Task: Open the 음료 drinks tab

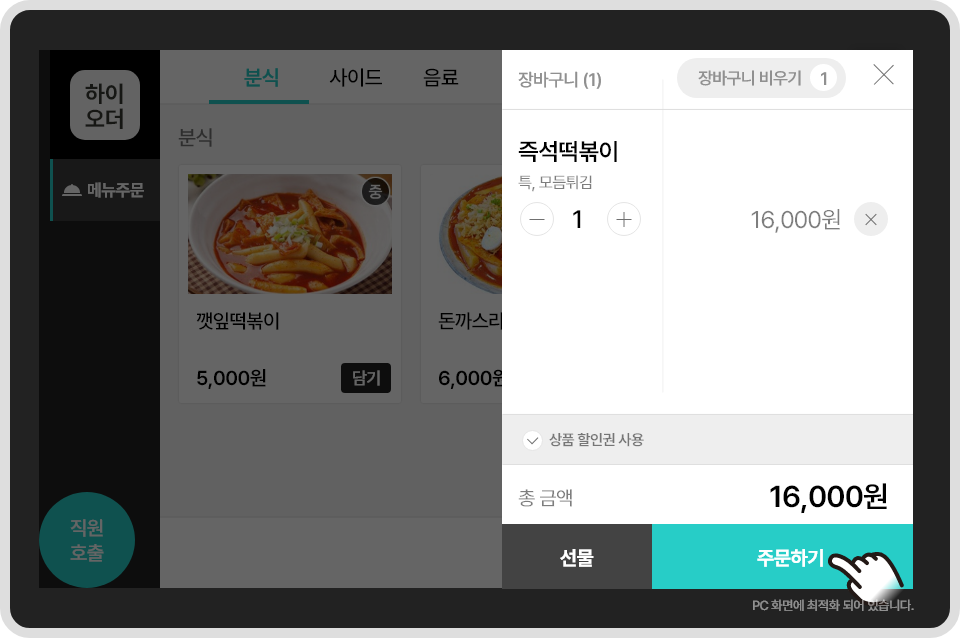Action: (441, 79)
